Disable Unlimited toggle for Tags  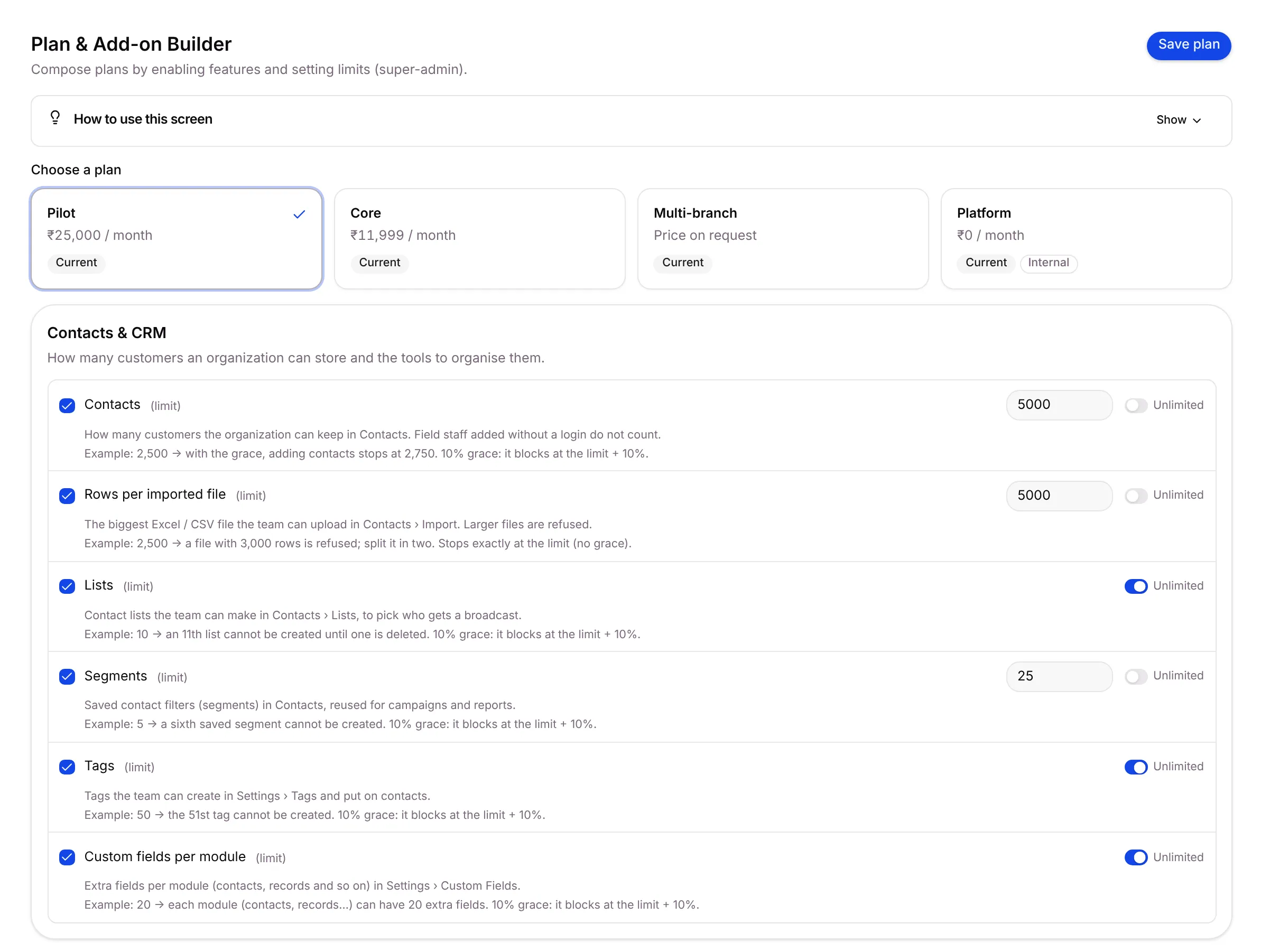(1135, 767)
